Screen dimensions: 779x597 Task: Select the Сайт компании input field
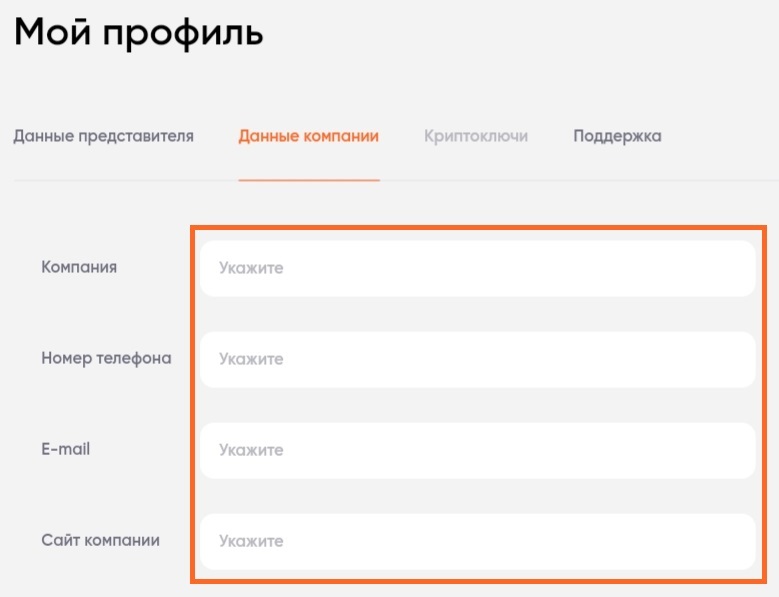tap(477, 541)
